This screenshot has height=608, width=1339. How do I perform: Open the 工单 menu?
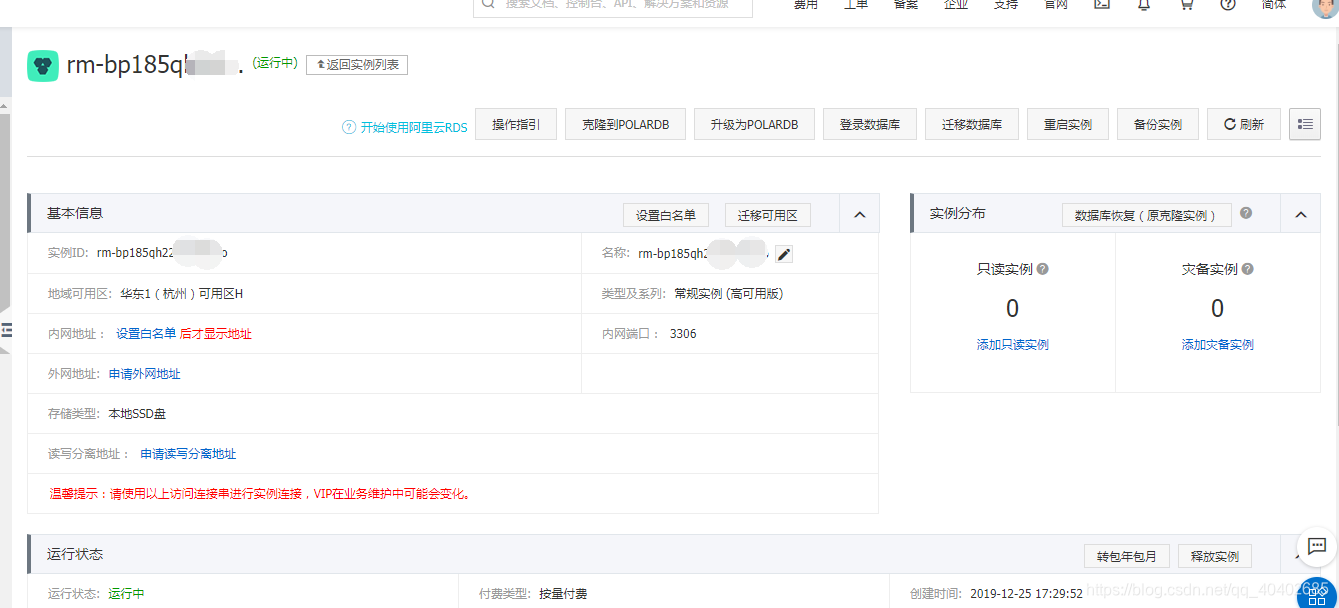pyautogui.click(x=856, y=4)
